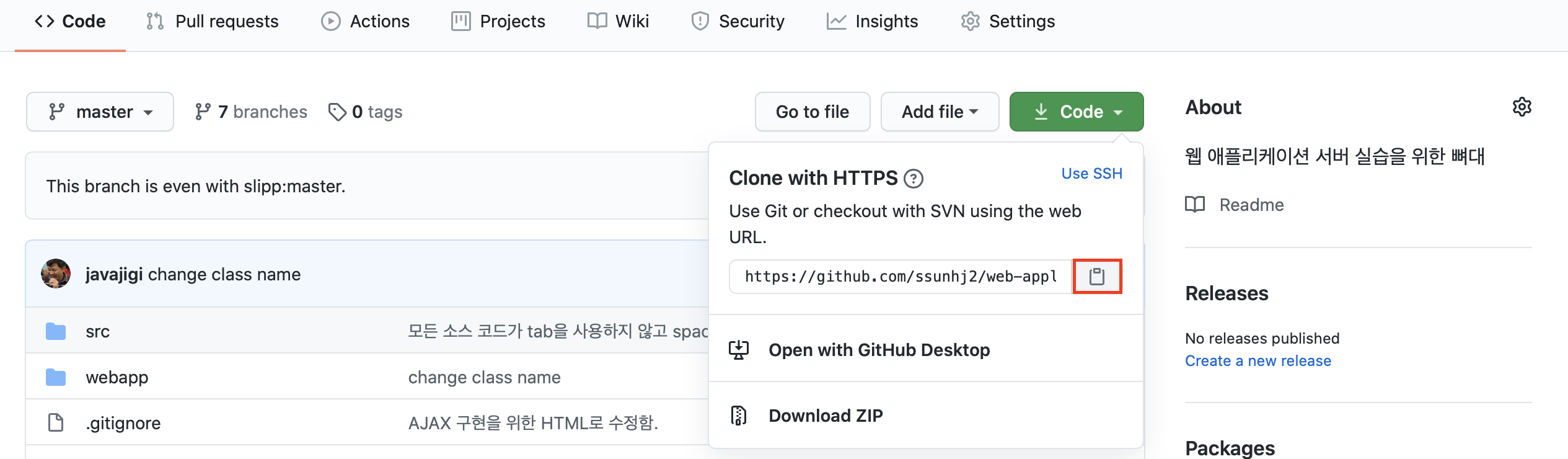Open the Code tab
Screen dimensions: 1568x459
click(x=70, y=22)
